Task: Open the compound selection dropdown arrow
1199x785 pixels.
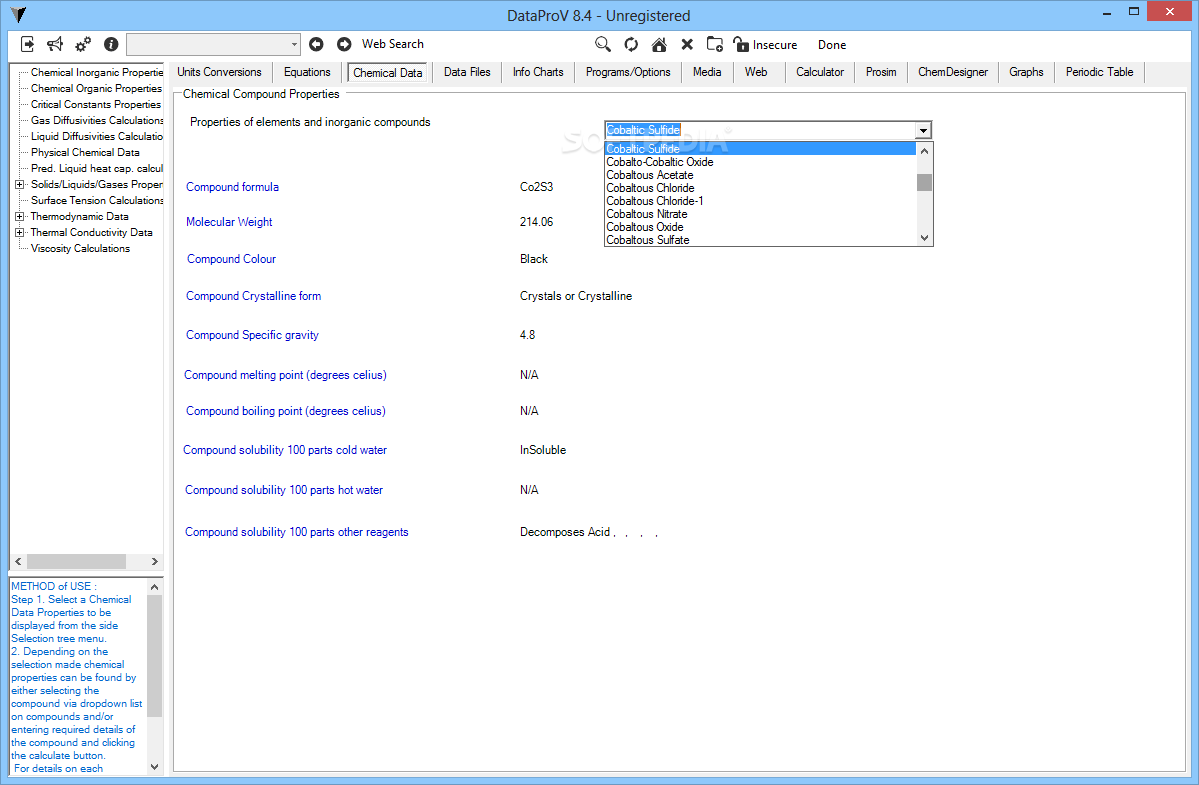Action: pos(923,130)
